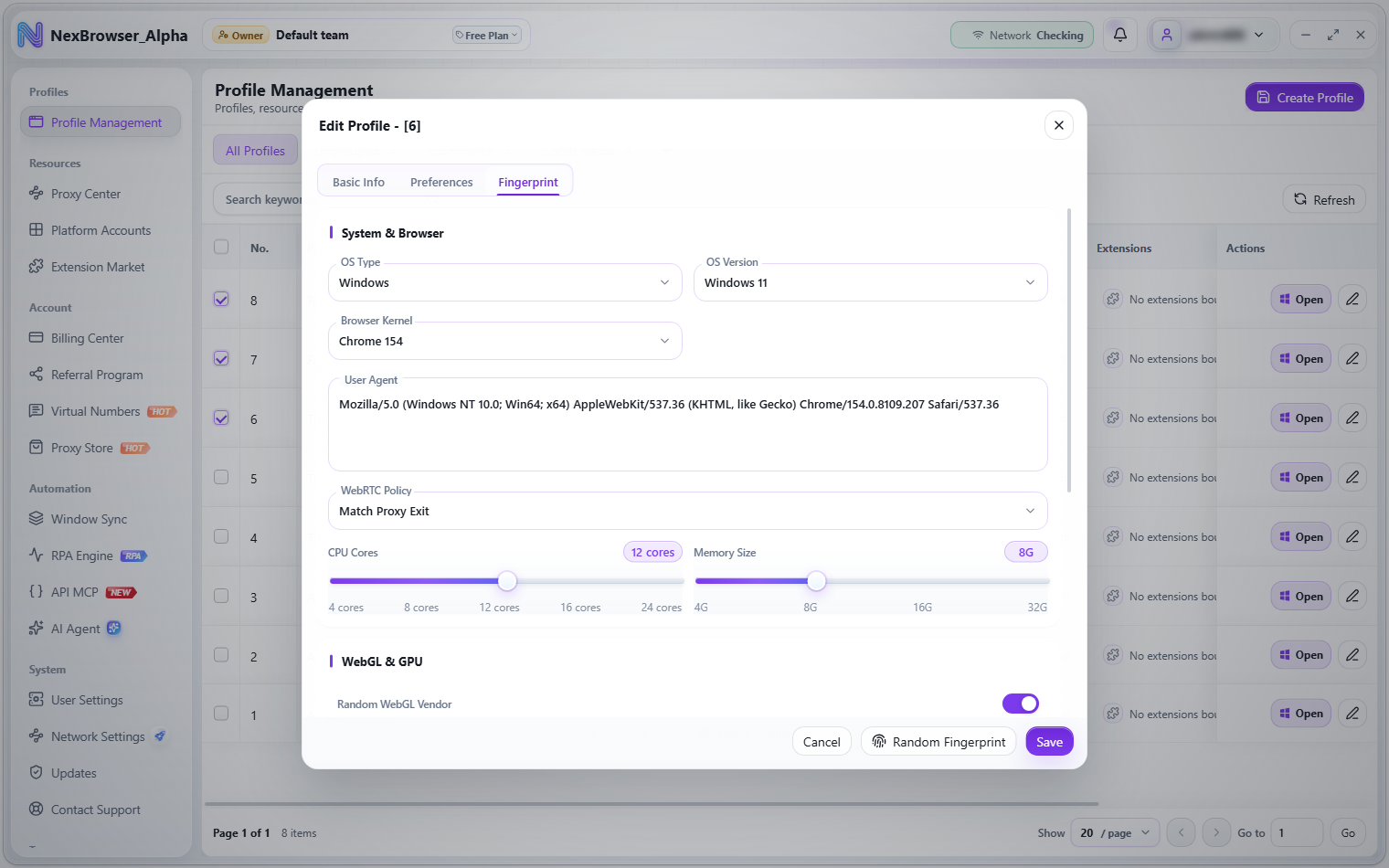Click the edit pencil icon for profile 5

click(x=1352, y=477)
